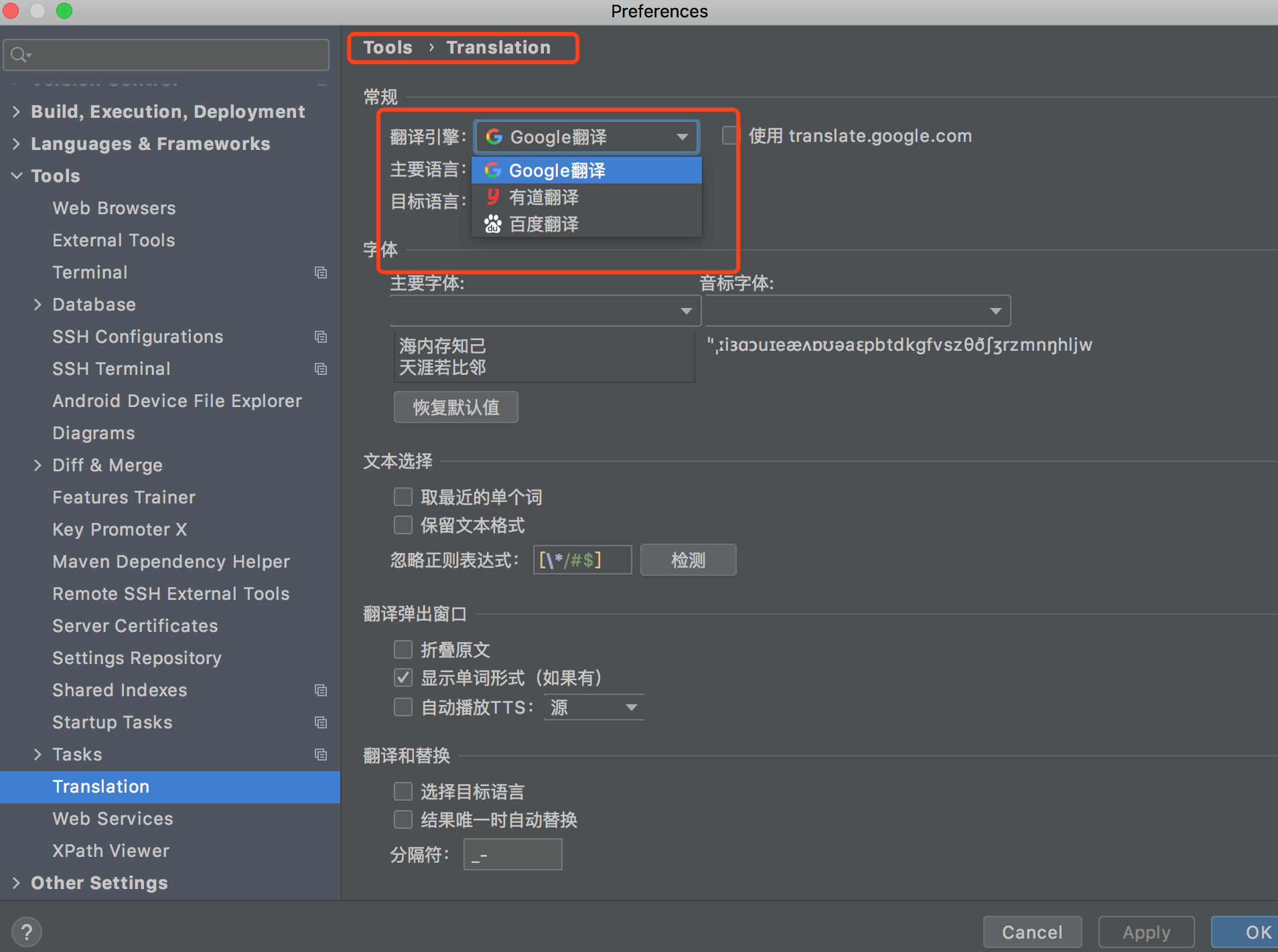Expand Languages & Frameworks section
This screenshot has width=1278, height=952.
click(16, 144)
